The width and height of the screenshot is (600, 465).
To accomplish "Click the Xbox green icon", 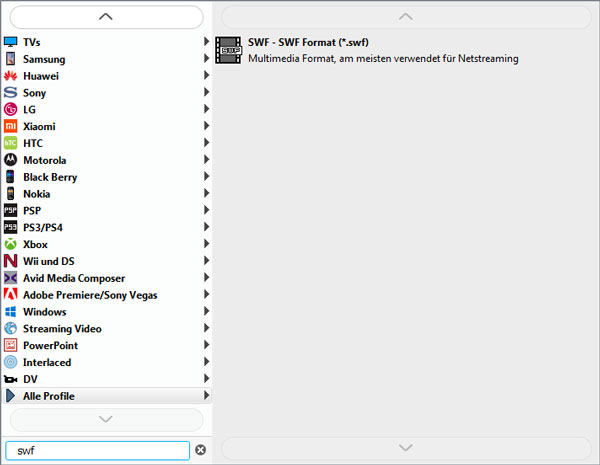I will pos(11,244).
